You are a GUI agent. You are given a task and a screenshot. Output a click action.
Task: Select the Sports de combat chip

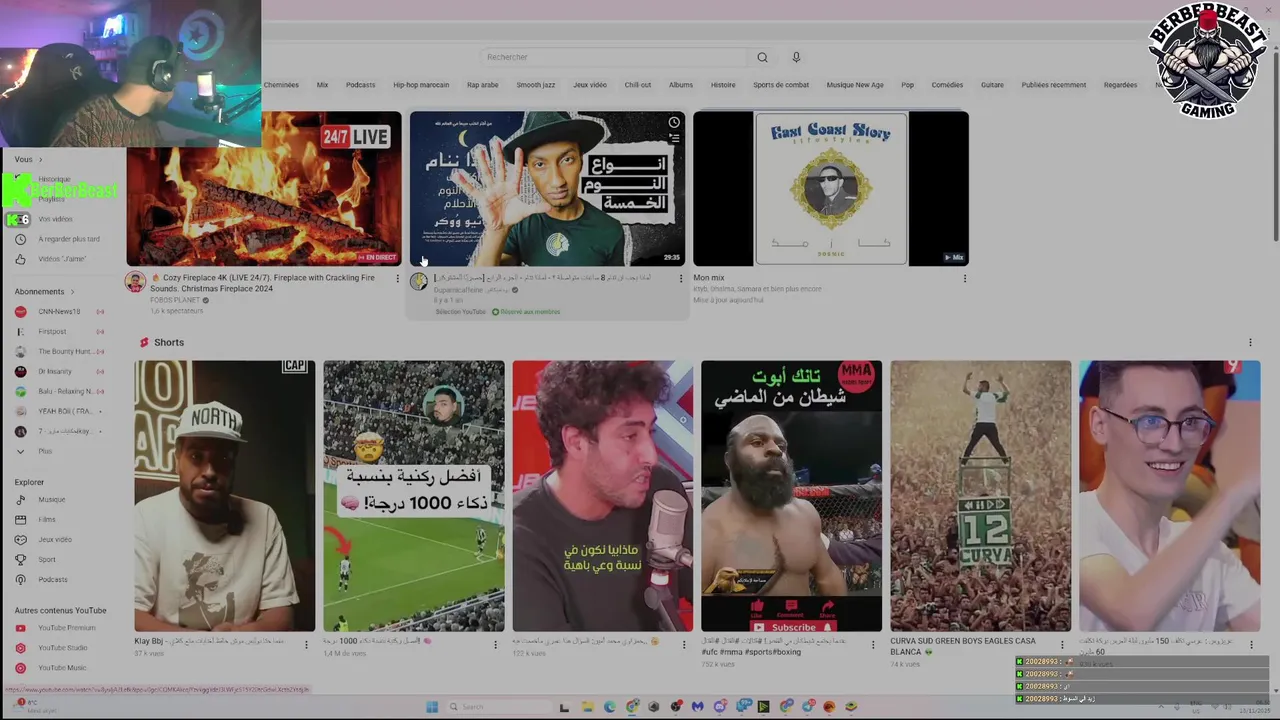pos(781,85)
